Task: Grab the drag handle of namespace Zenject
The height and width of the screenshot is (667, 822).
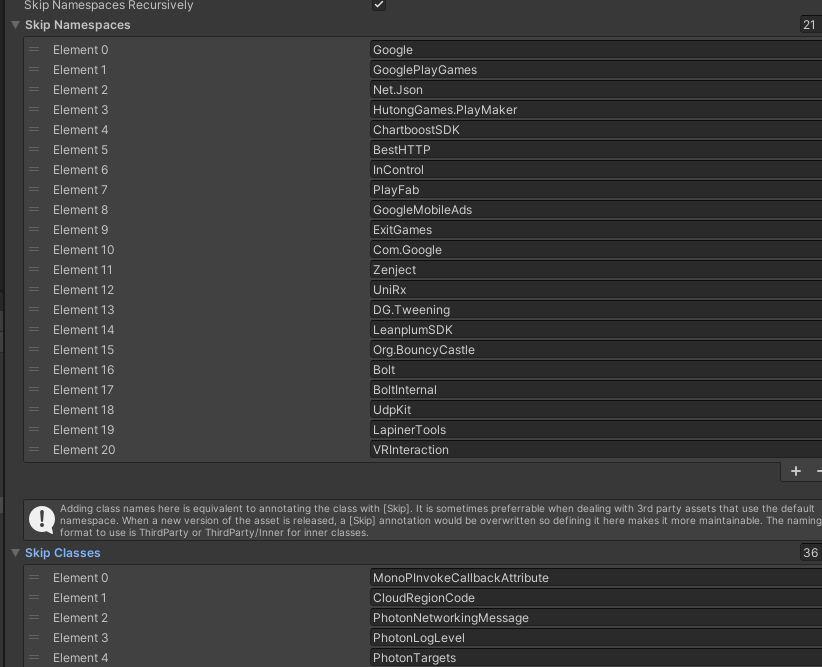Action: (x=34, y=269)
